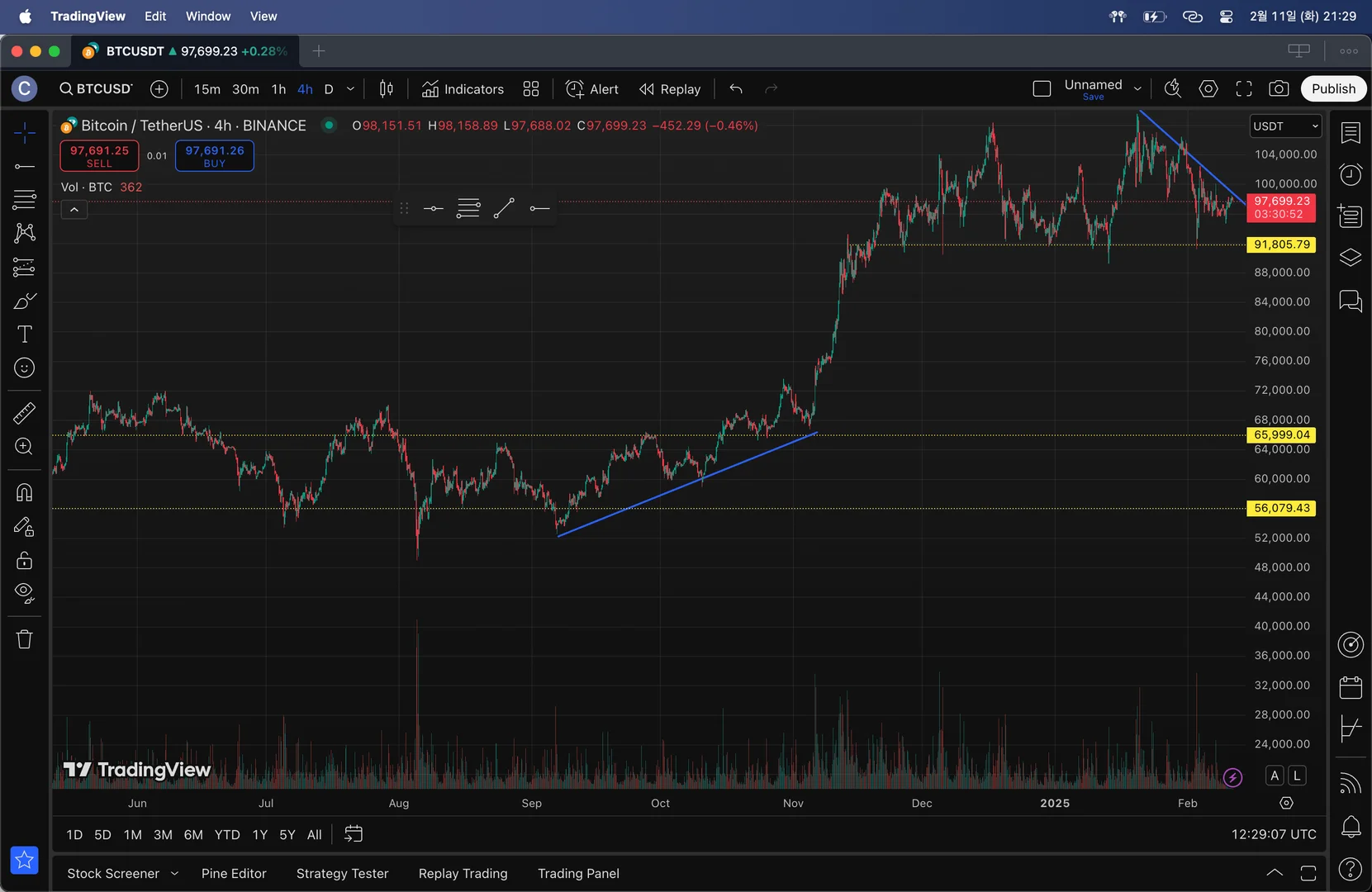Open the View menu
This screenshot has width=1372, height=892.
point(263,17)
